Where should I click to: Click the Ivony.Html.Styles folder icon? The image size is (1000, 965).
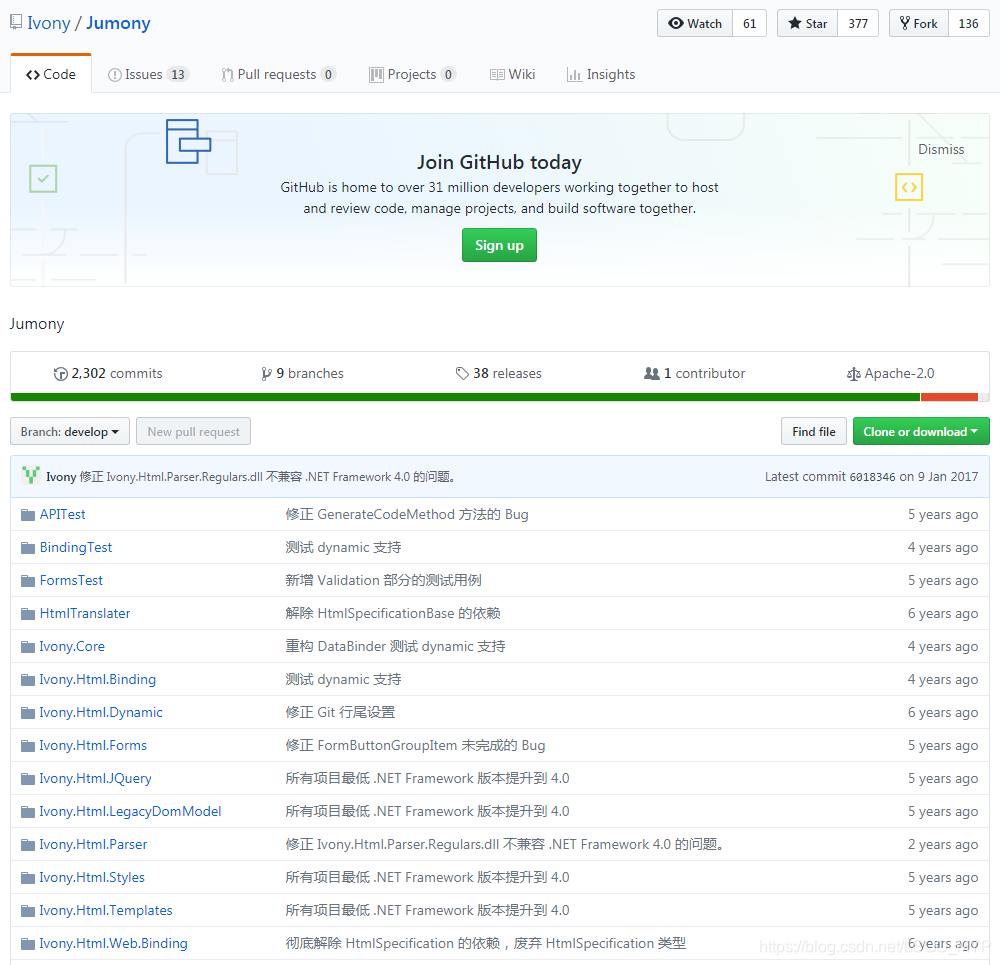click(27, 878)
